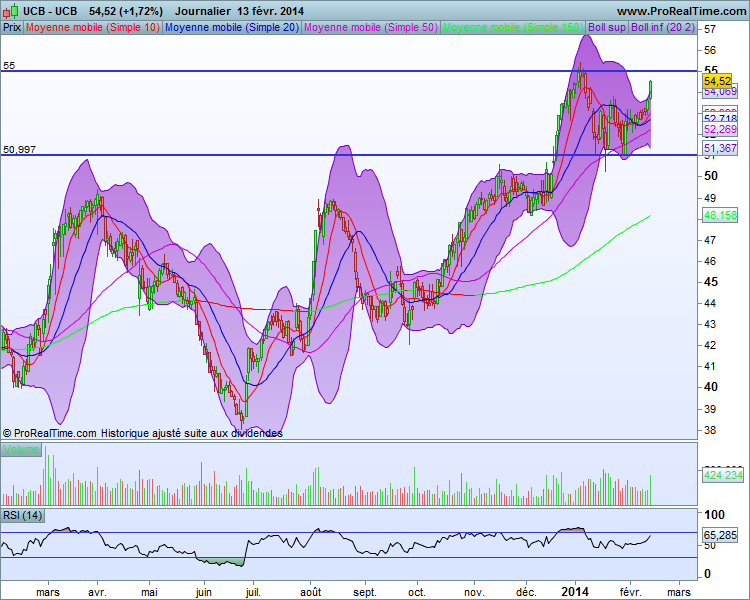Click the juin label on time axis
Screen dimensions: 750x600
204,592
